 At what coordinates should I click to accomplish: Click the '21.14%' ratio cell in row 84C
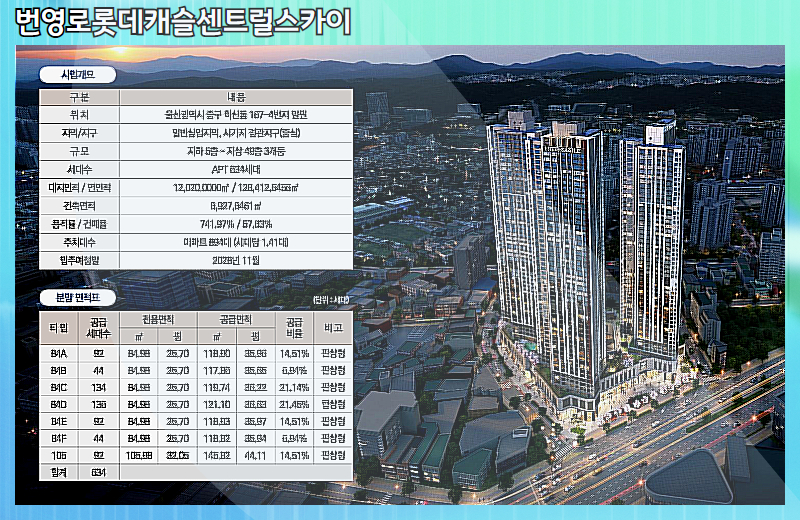[294, 387]
